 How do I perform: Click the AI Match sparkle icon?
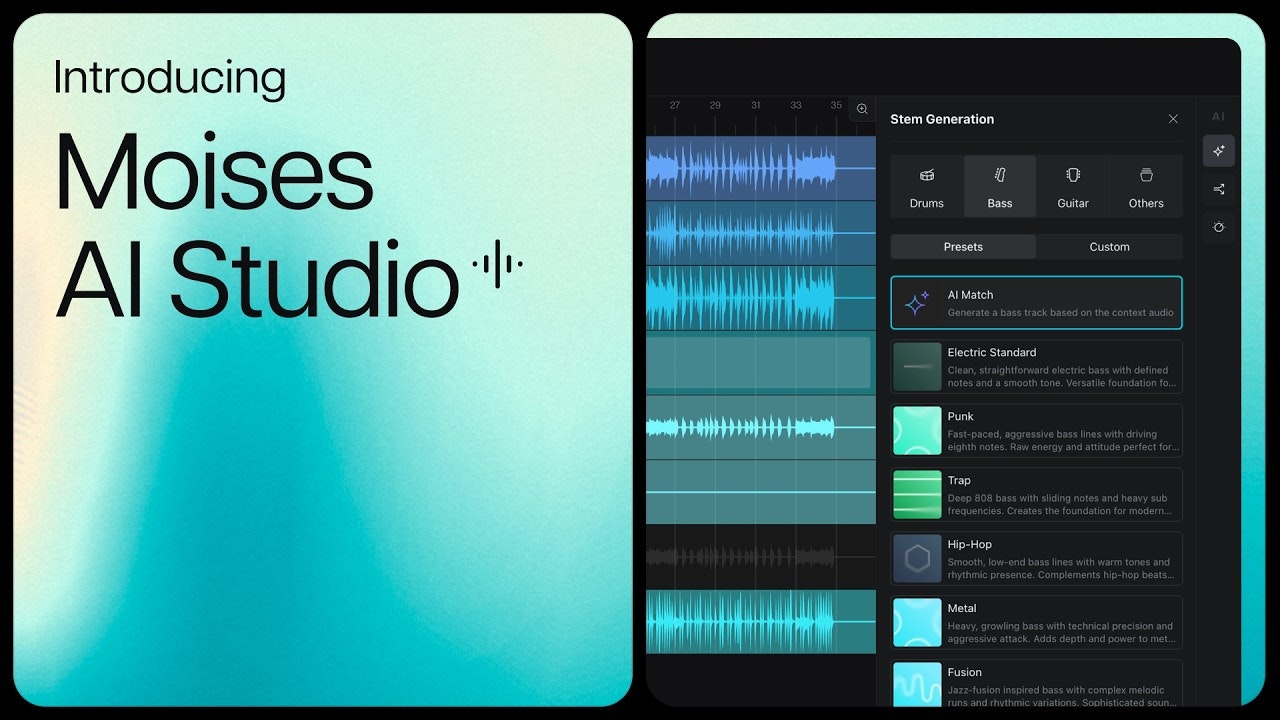pos(917,302)
